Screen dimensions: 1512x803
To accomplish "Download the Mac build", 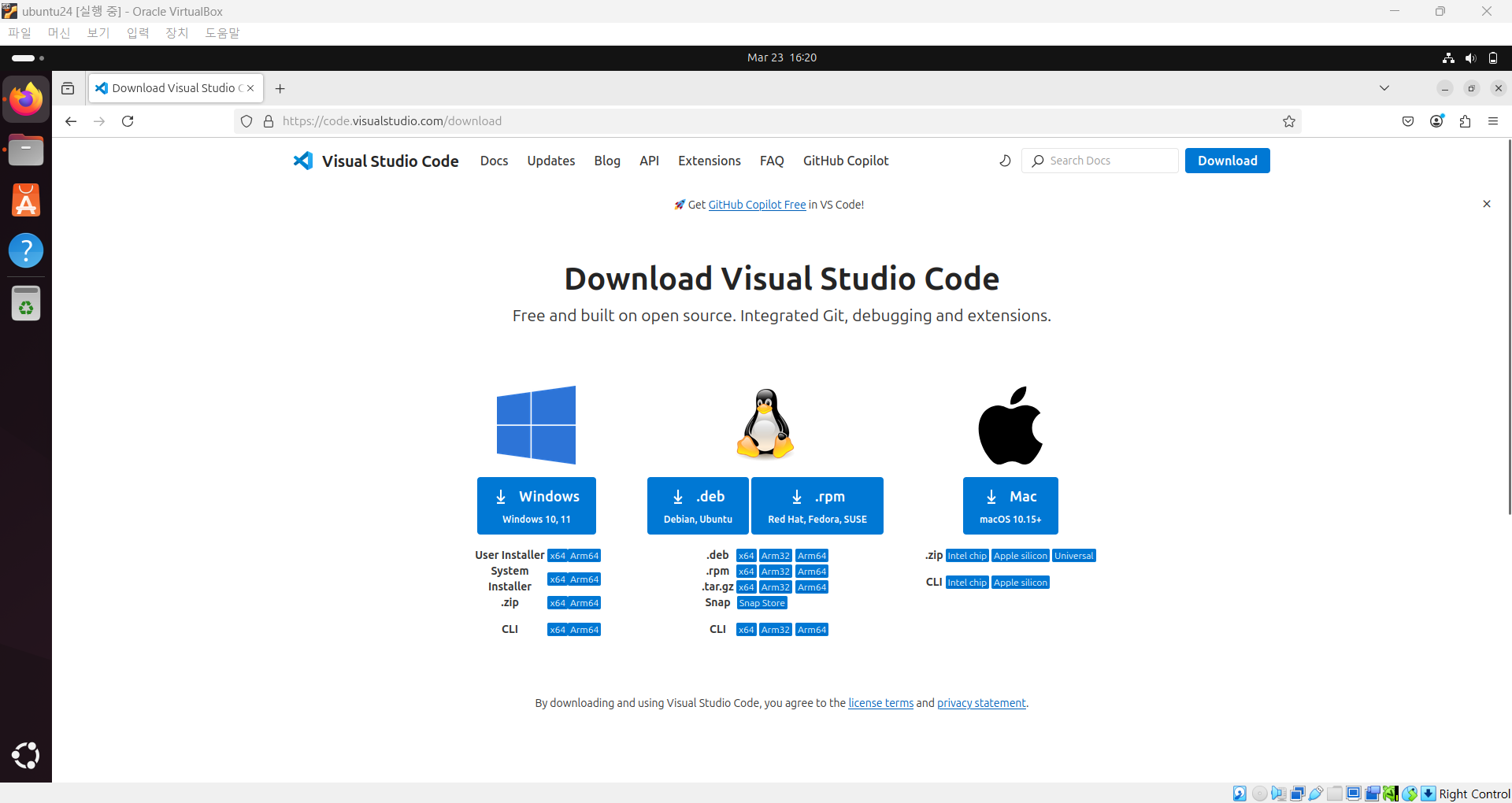I will pos(1010,505).
